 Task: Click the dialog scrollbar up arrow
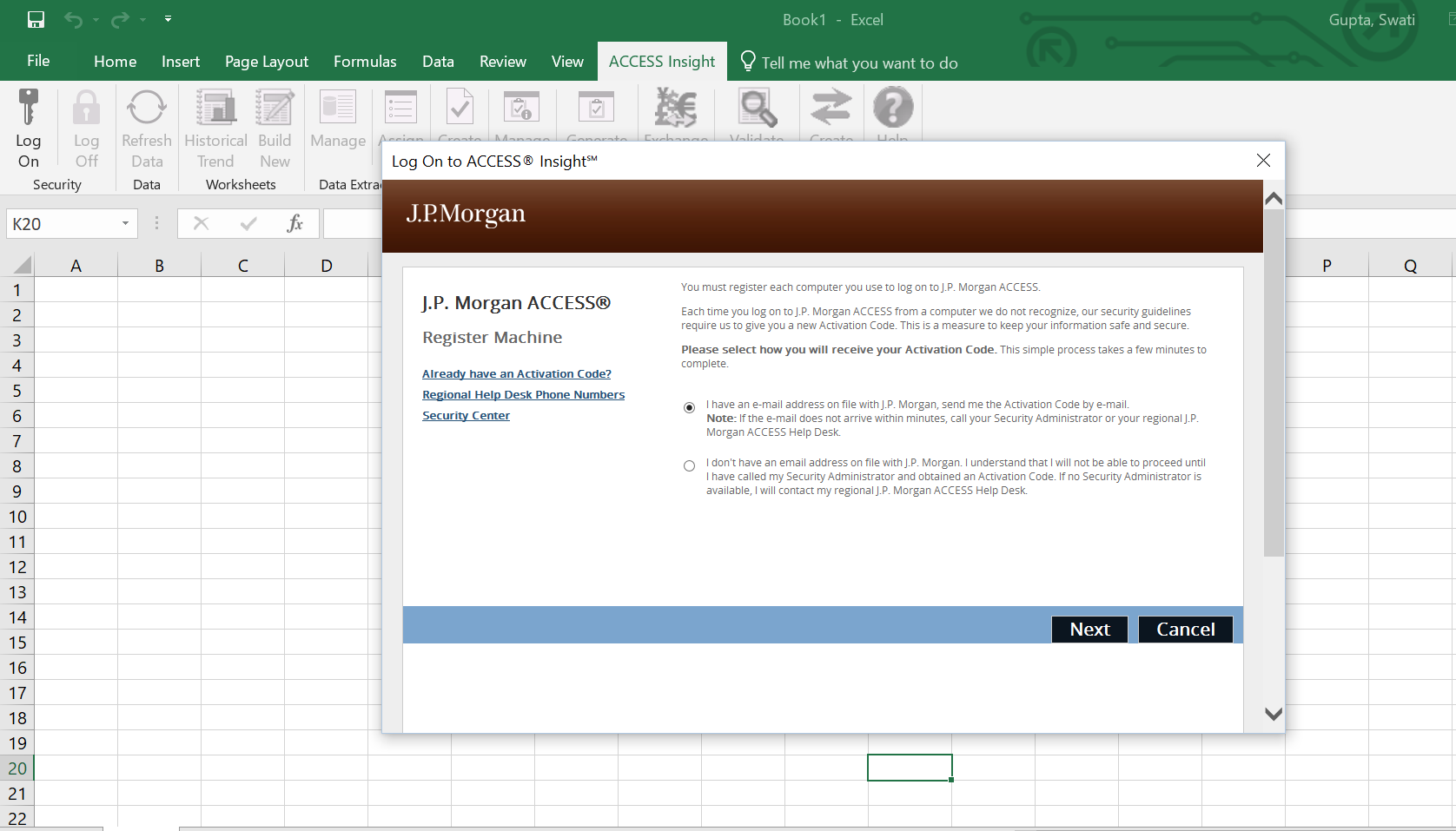(x=1274, y=199)
